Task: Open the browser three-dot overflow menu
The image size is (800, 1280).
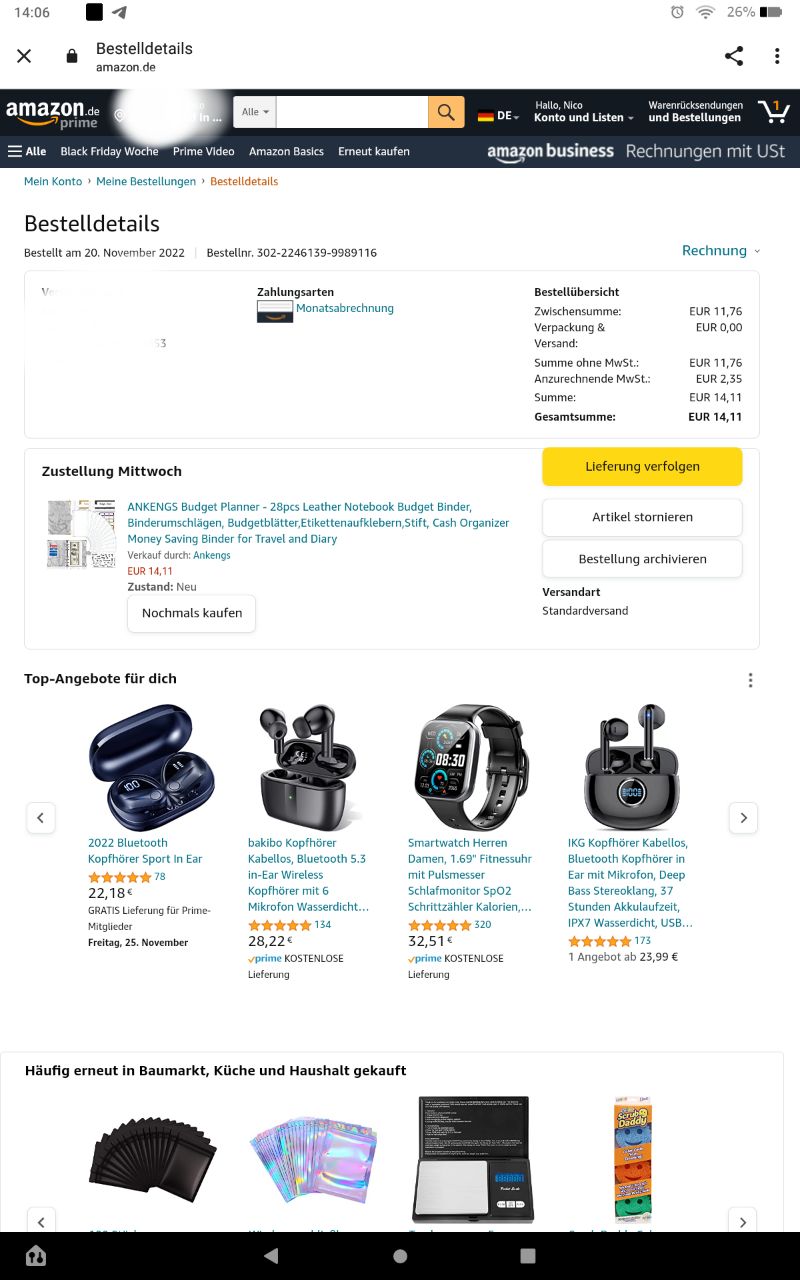Action: tap(777, 56)
